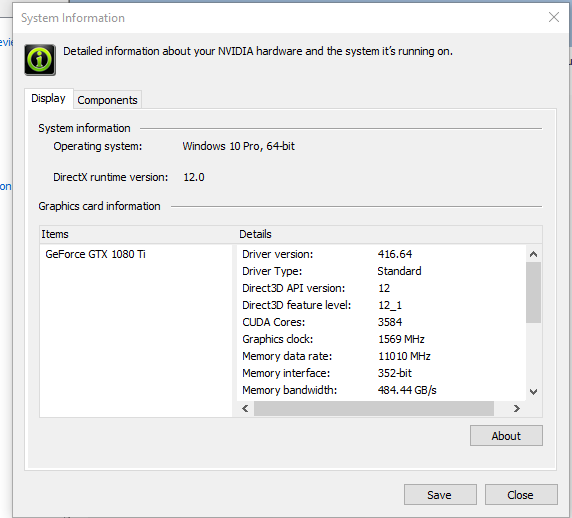Select the Direct3D feature level value 12_1
This screenshot has height=518, width=572.
390,305
